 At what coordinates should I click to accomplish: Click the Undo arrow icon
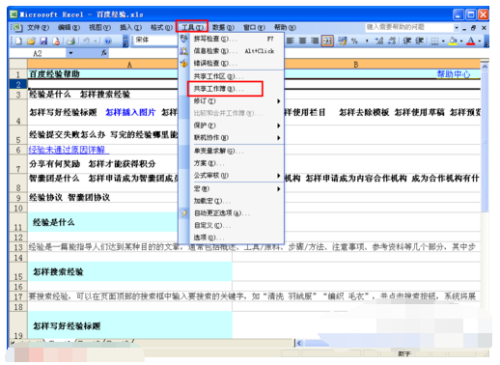86,41
